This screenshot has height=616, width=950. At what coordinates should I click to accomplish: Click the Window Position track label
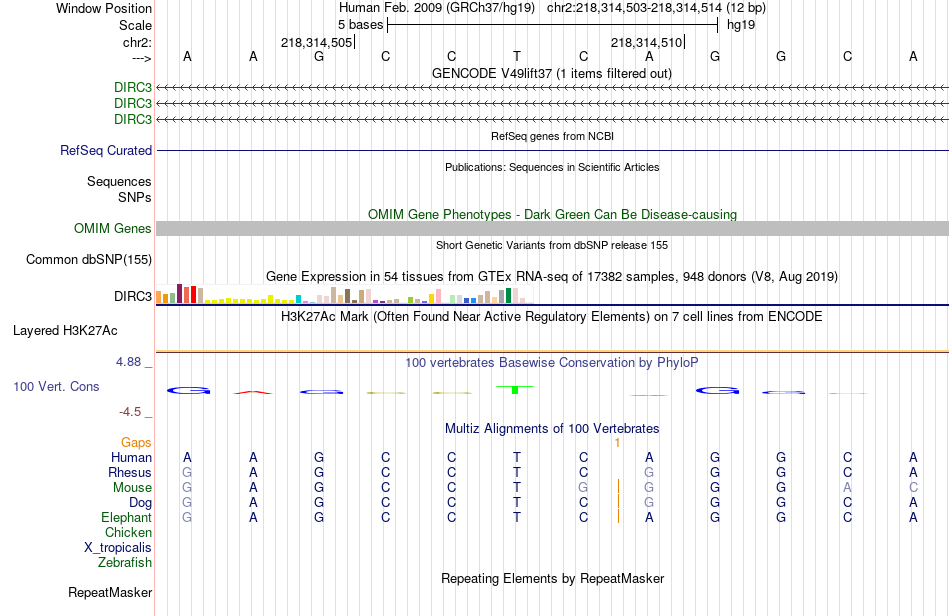click(104, 8)
